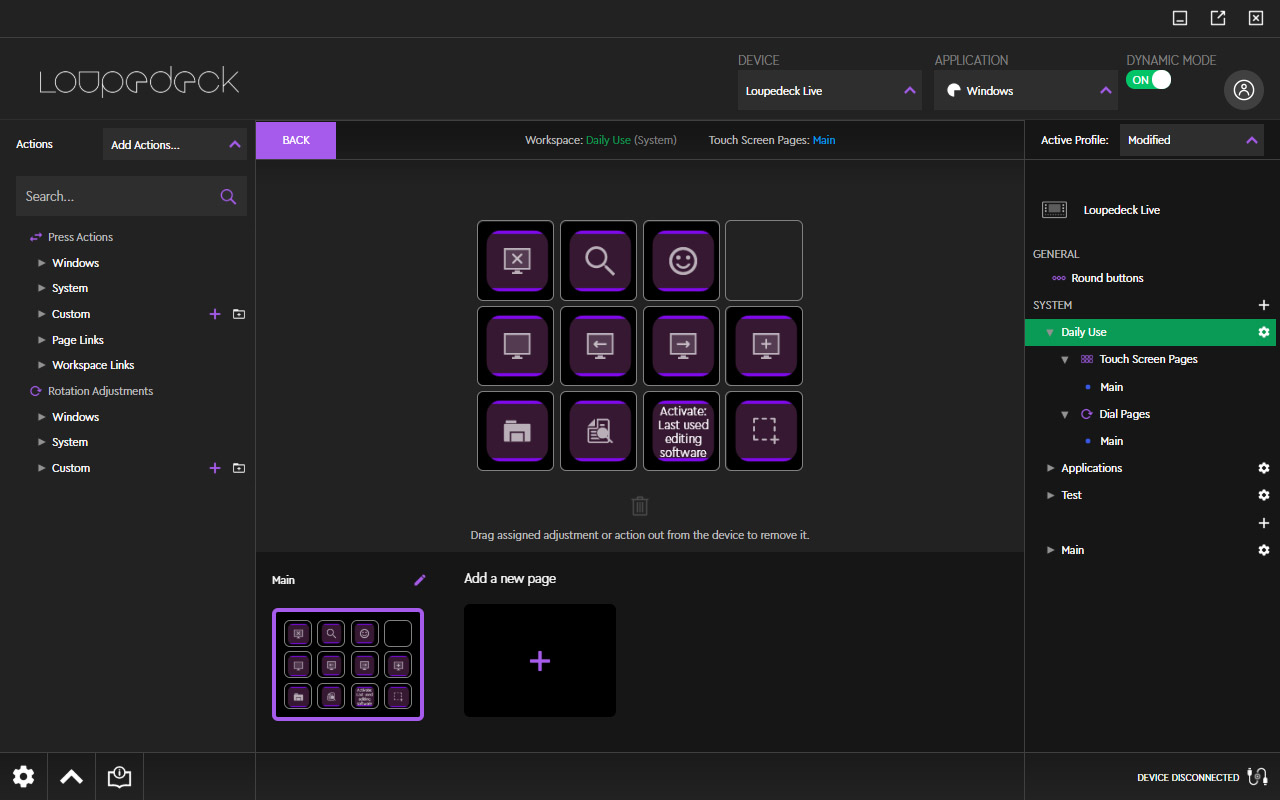
Task: Select Activate Last used editing software button
Action: [x=681, y=431]
